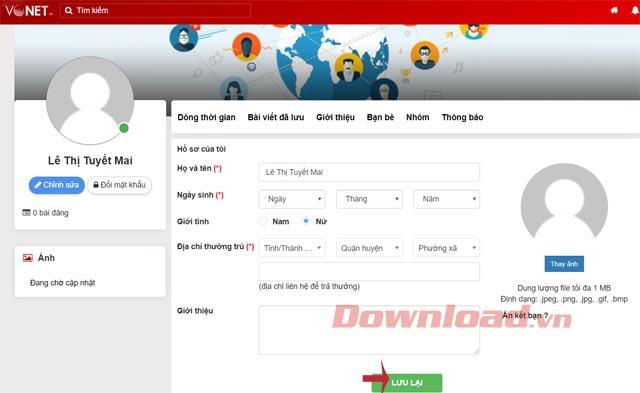This screenshot has width=640, height=393.
Task: Open the Tháng month dropdown
Action: point(369,199)
